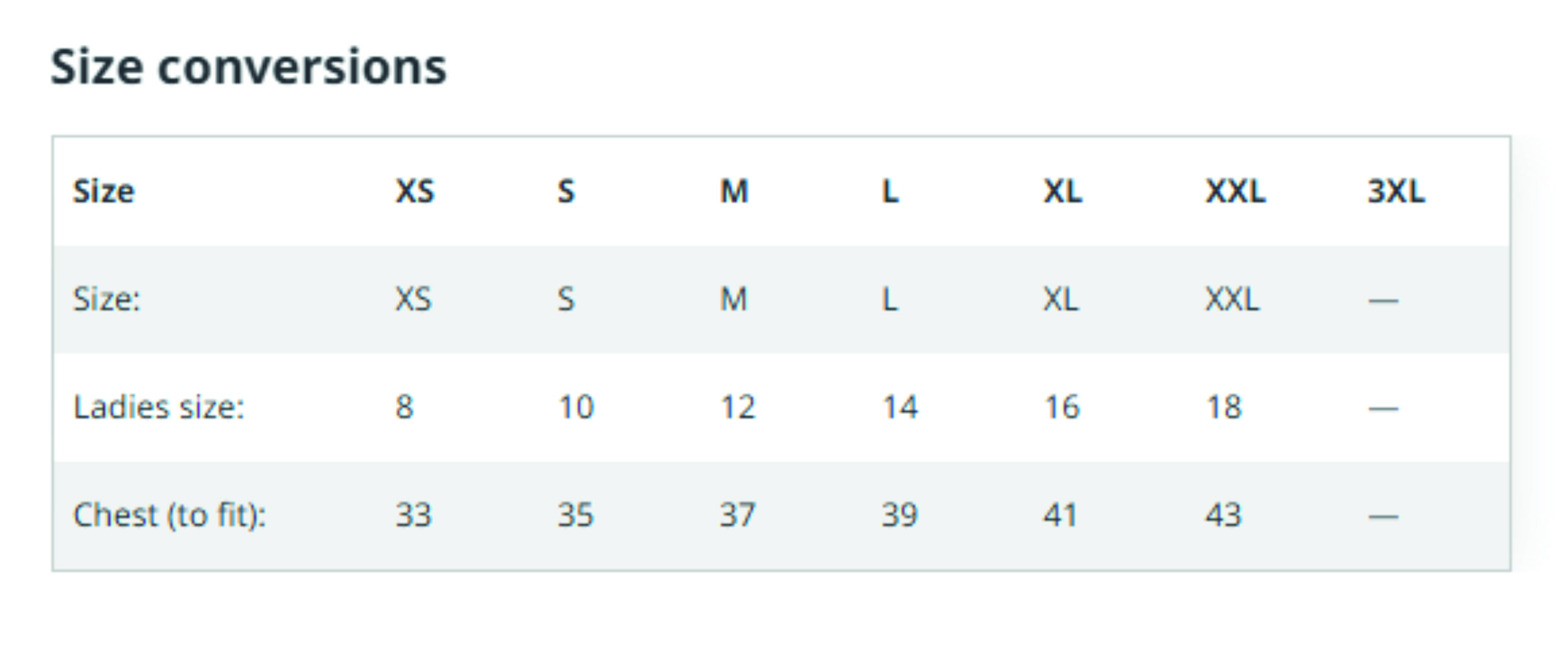Click chest measurement 33 cell
The image size is (1568, 645).
click(413, 515)
